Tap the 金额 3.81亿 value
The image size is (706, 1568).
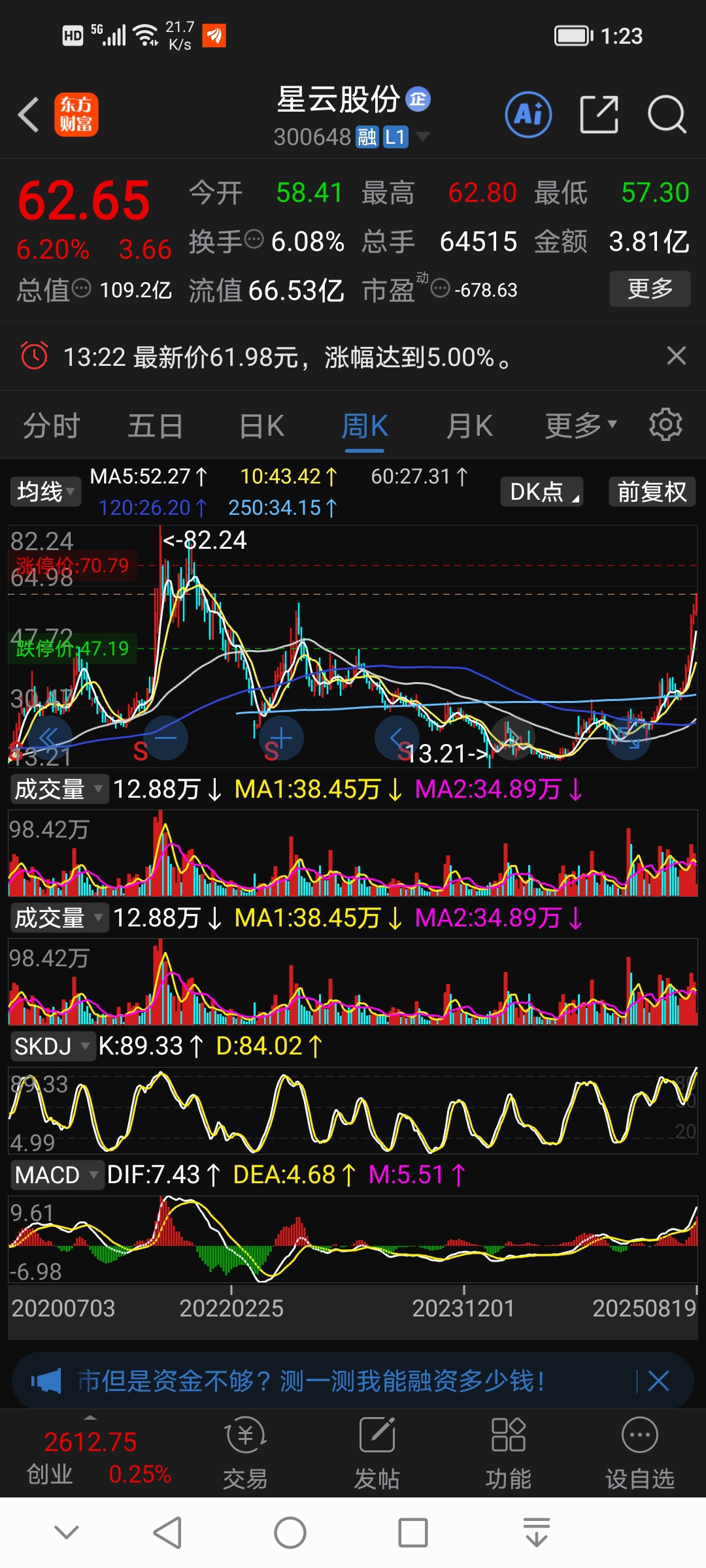pos(649,242)
